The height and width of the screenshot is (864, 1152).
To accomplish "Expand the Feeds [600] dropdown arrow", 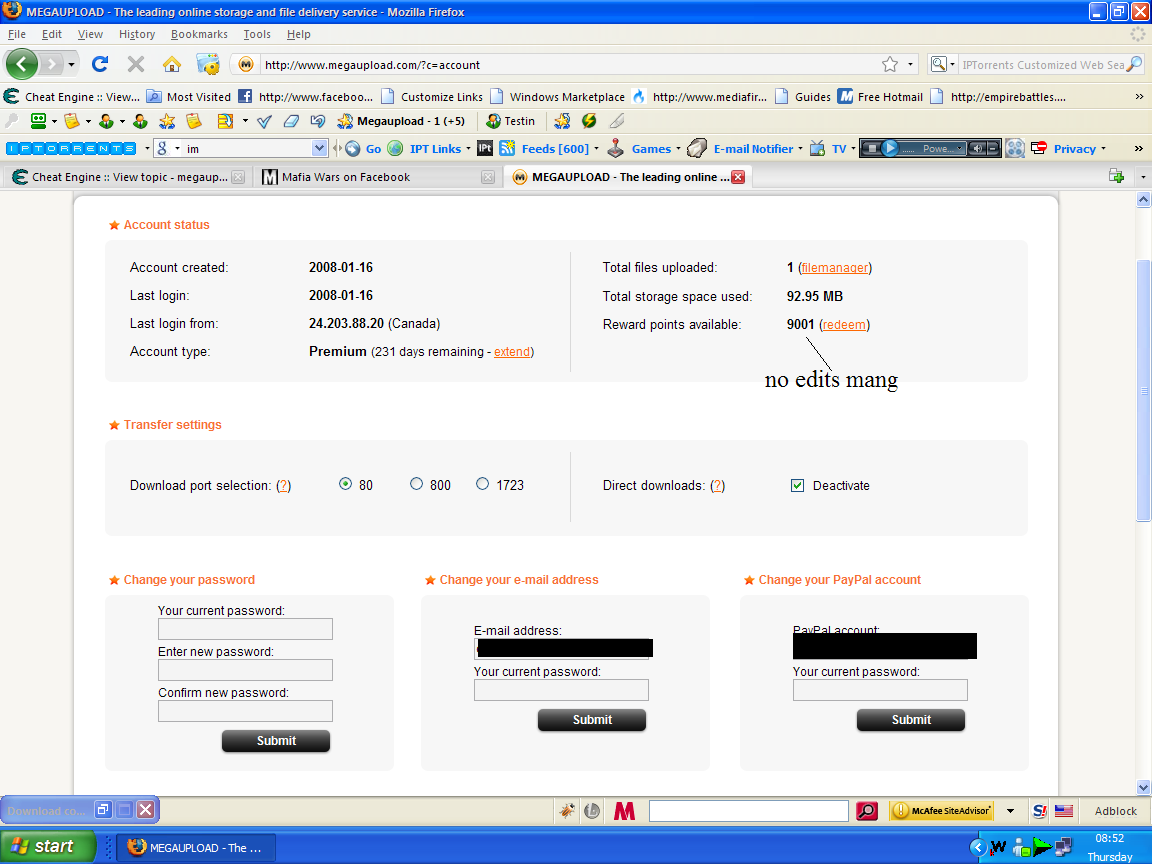I will [597, 149].
